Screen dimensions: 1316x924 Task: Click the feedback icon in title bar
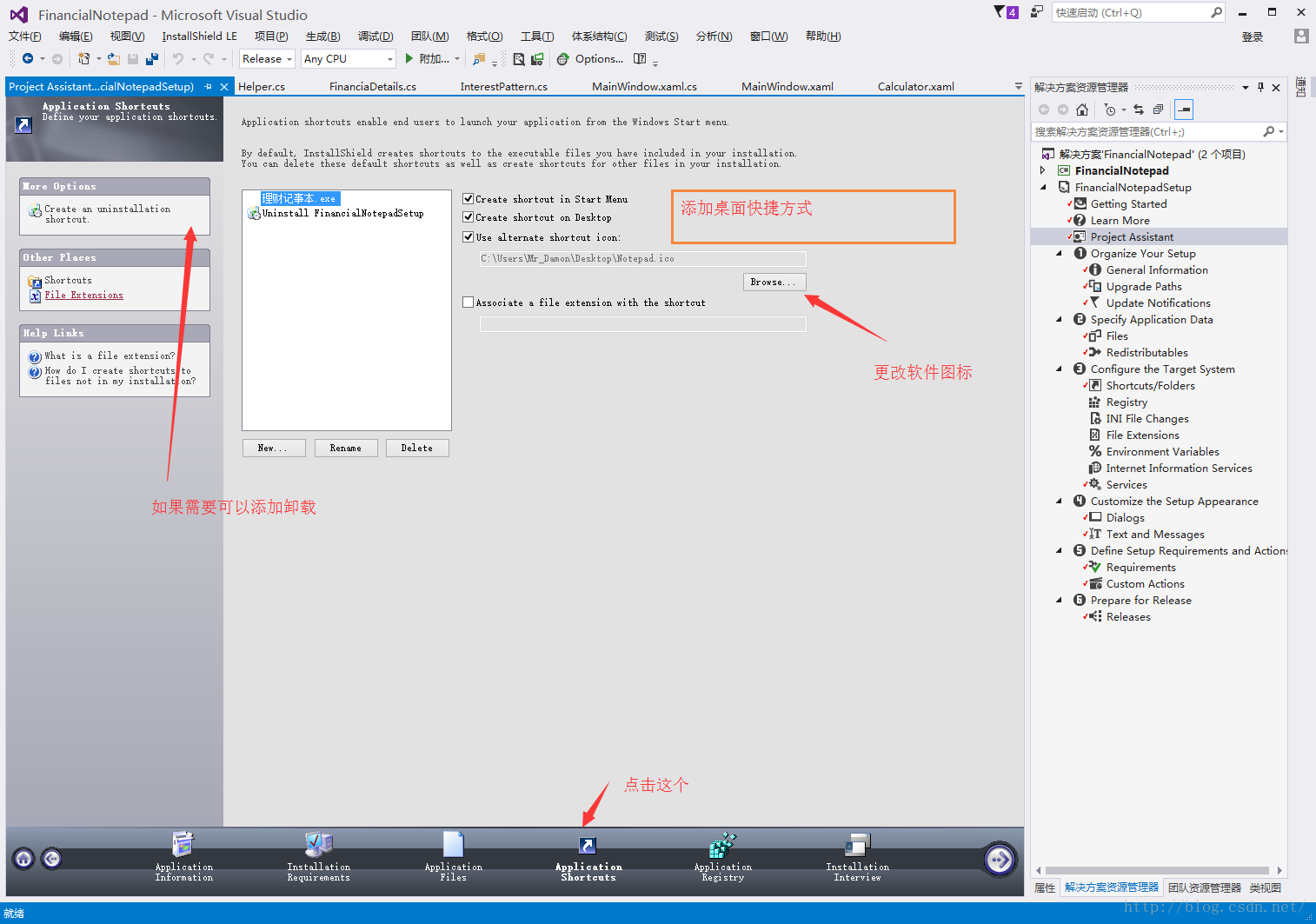tap(1036, 12)
